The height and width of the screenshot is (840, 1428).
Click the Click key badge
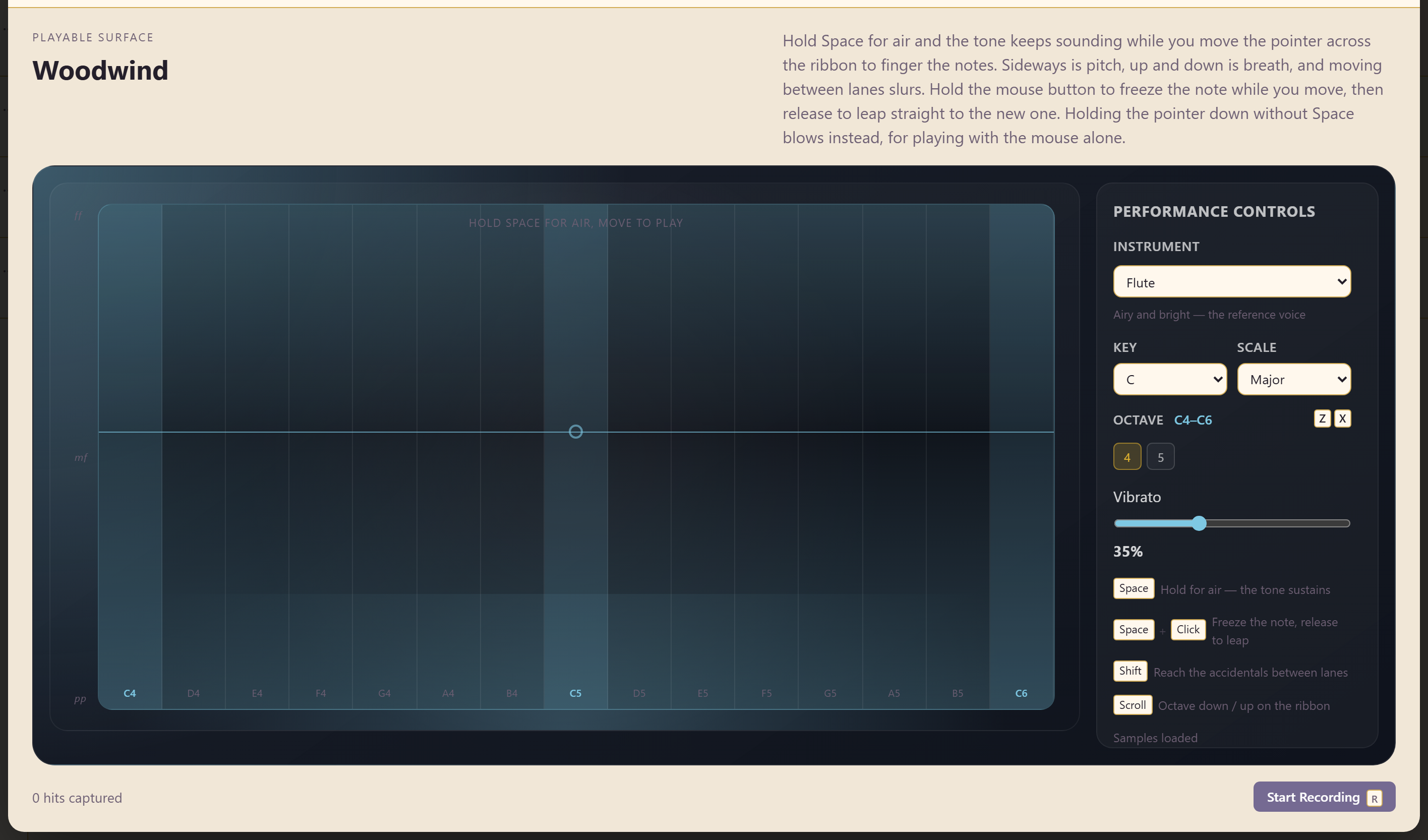[x=1188, y=629]
